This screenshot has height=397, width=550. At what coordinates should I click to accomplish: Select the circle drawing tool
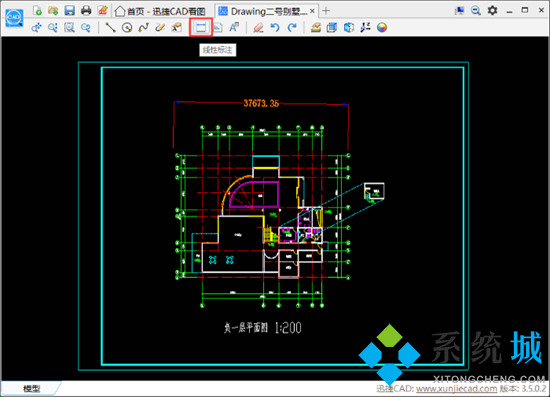[127, 27]
